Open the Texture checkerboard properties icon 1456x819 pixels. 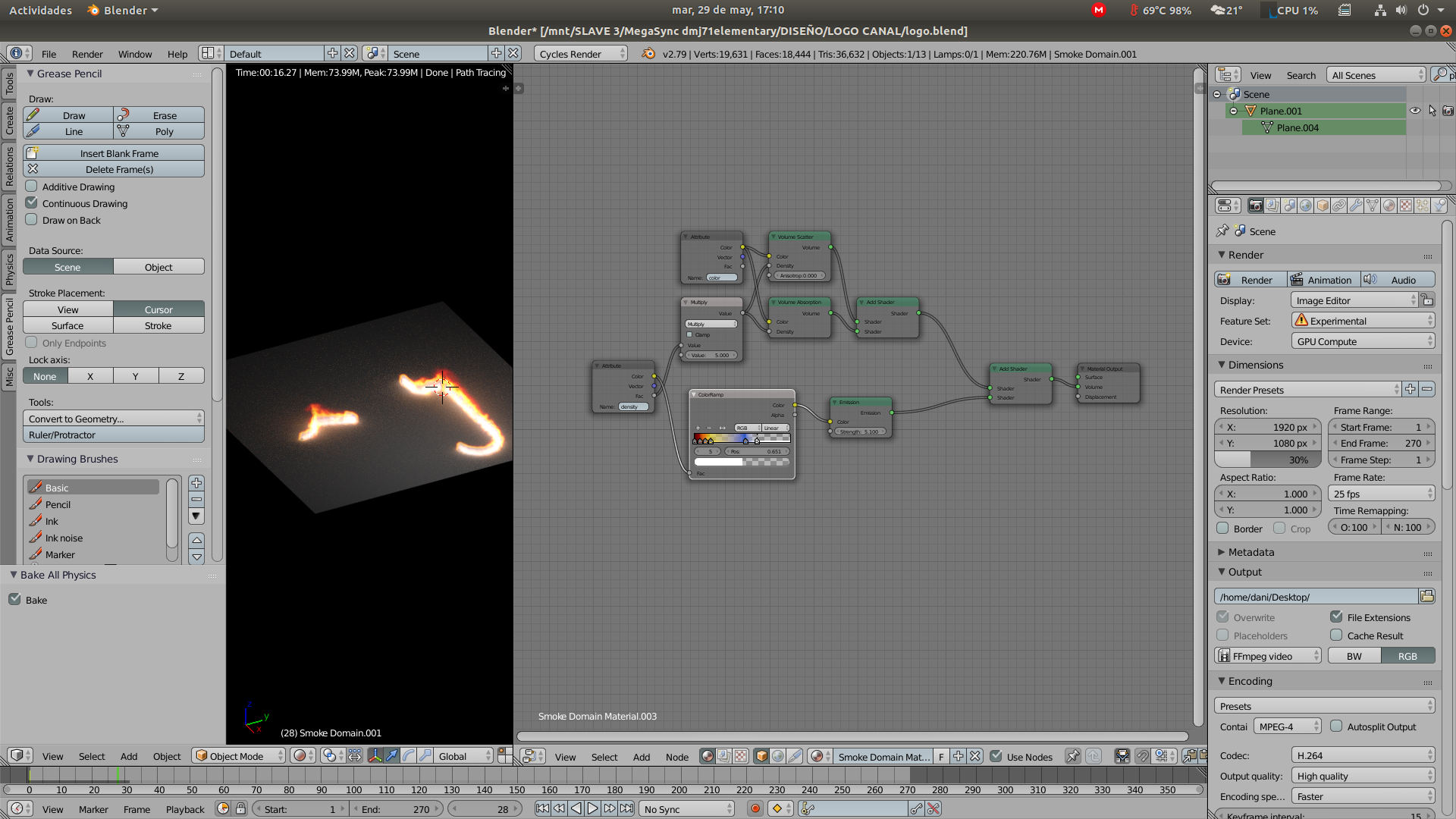click(1406, 206)
